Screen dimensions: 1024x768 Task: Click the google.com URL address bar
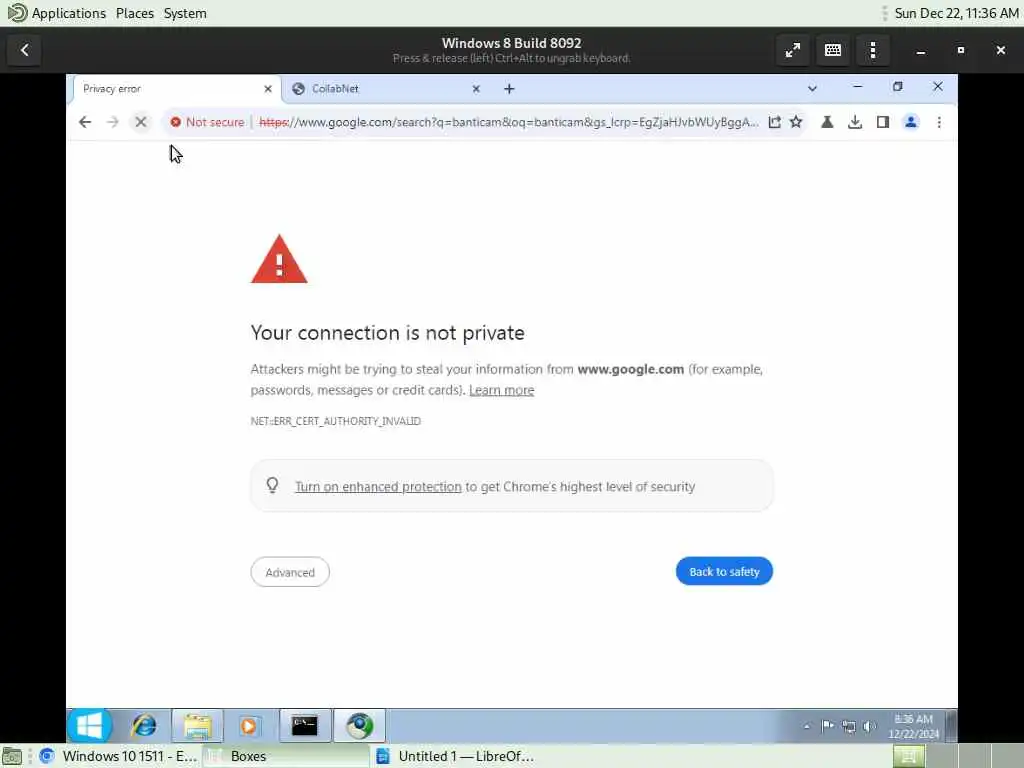[x=509, y=122]
